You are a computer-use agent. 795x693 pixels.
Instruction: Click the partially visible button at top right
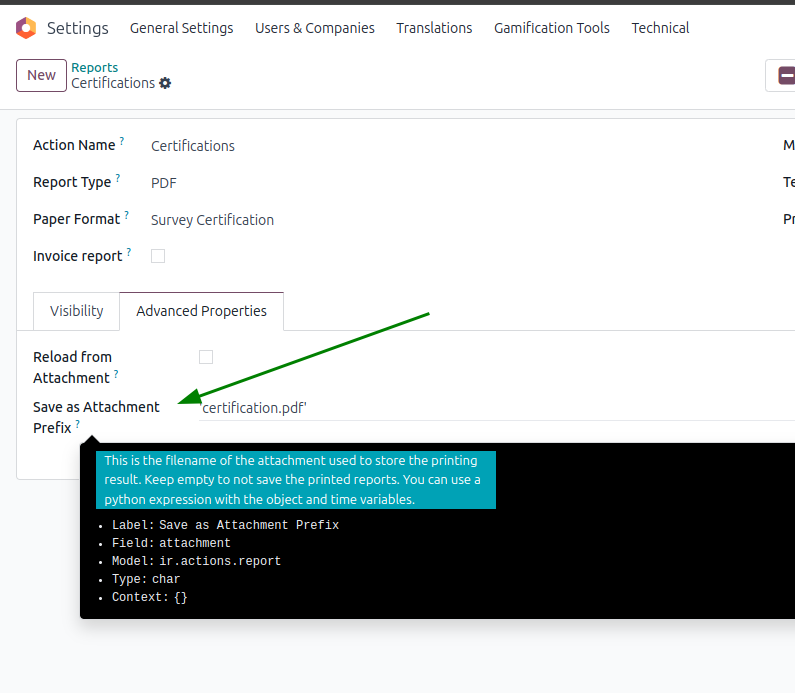[781, 76]
